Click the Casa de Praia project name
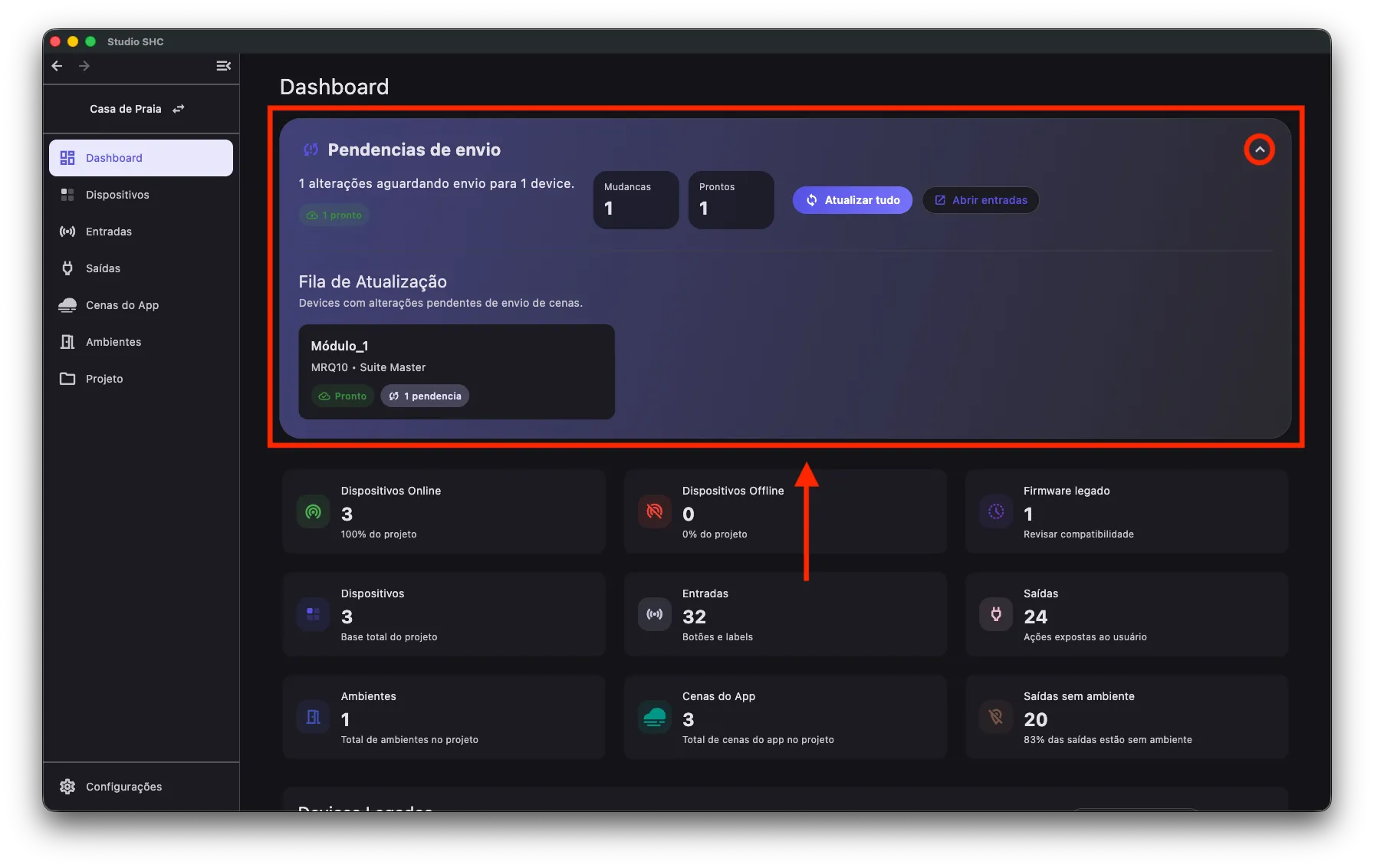 click(126, 109)
